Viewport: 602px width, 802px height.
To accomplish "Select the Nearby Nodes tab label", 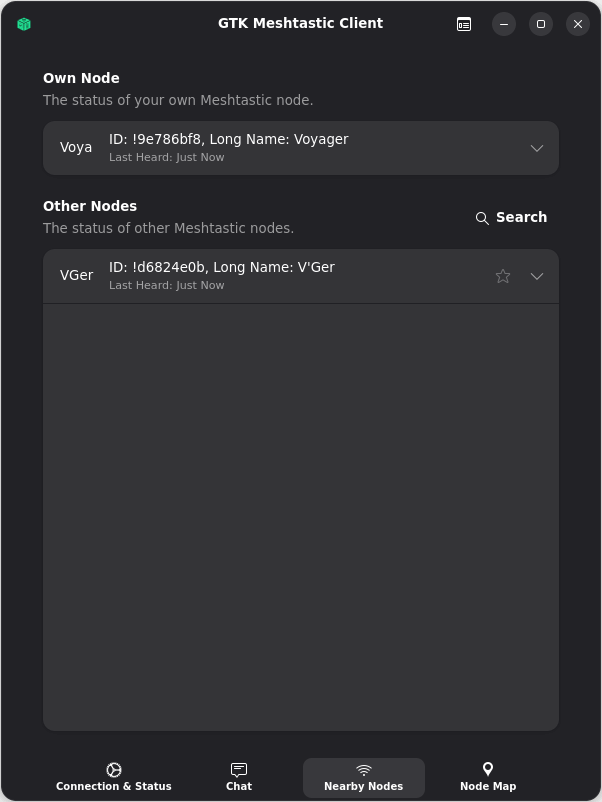I will click(x=363, y=786).
